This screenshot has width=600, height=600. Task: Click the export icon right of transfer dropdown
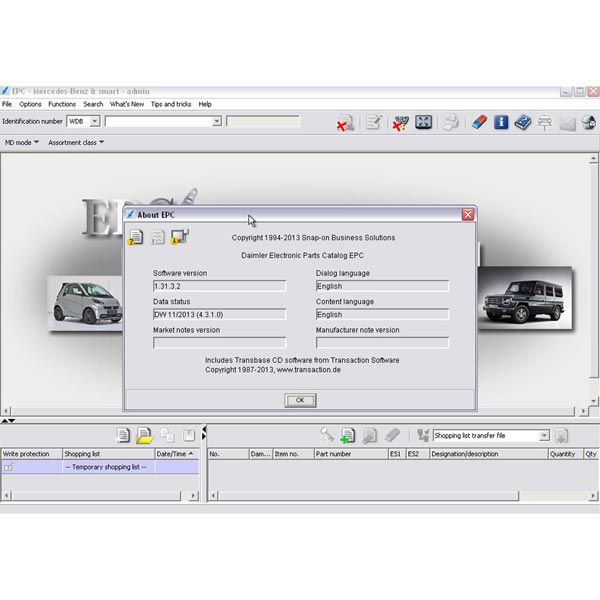pyautogui.click(x=561, y=435)
